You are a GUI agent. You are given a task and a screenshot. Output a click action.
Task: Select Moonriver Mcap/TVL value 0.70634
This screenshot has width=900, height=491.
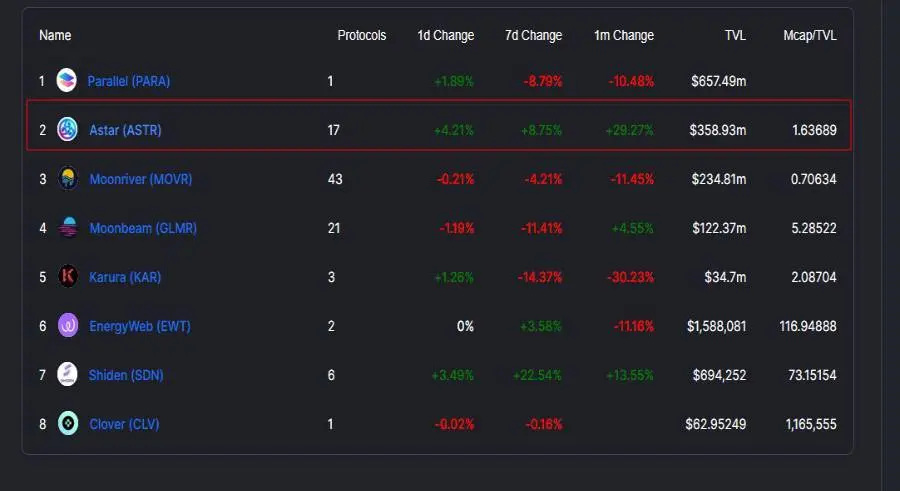813,179
